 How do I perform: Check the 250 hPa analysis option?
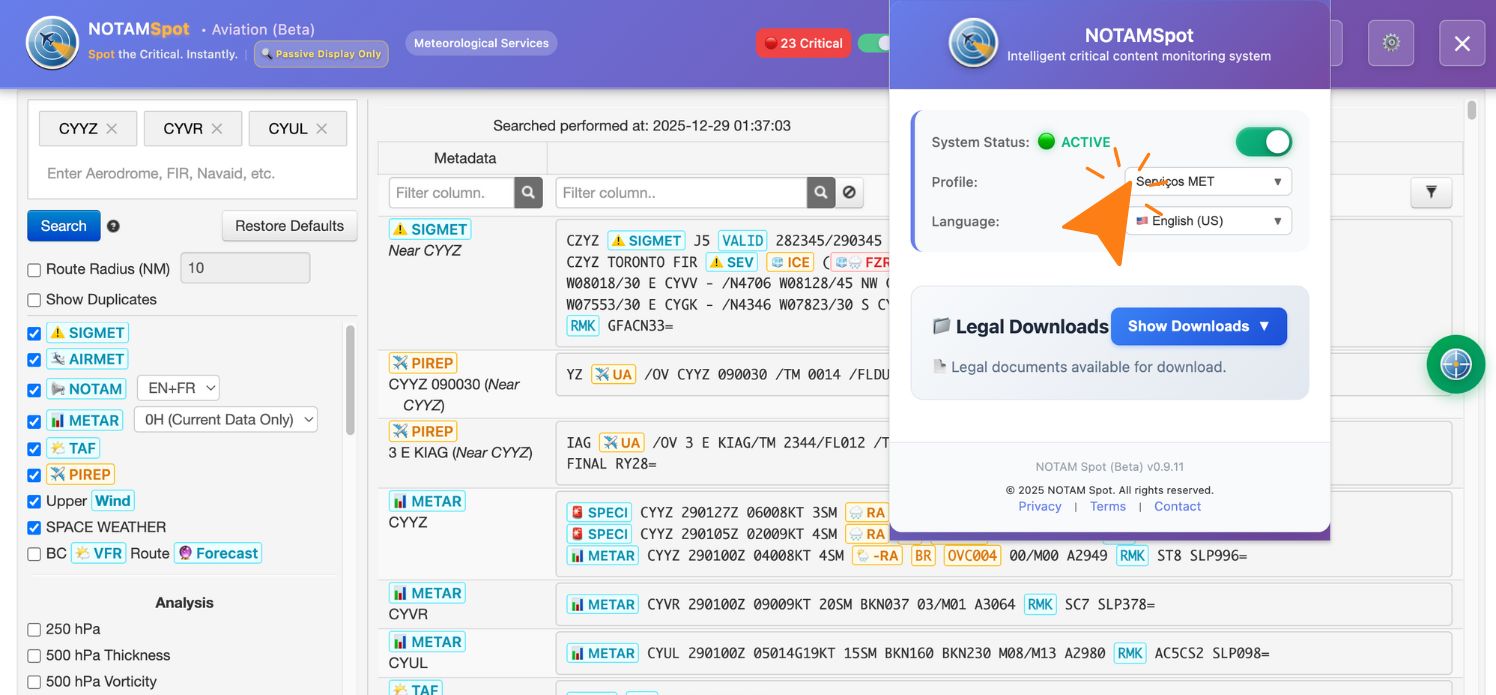(34, 630)
